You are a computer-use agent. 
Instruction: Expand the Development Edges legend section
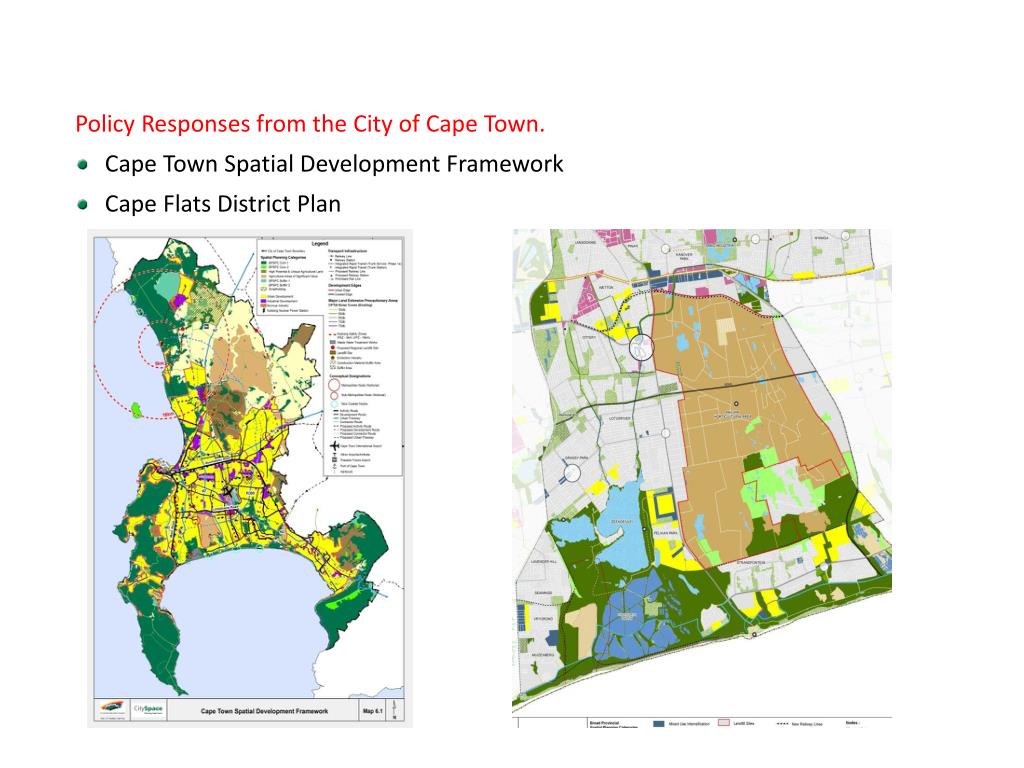(x=342, y=286)
